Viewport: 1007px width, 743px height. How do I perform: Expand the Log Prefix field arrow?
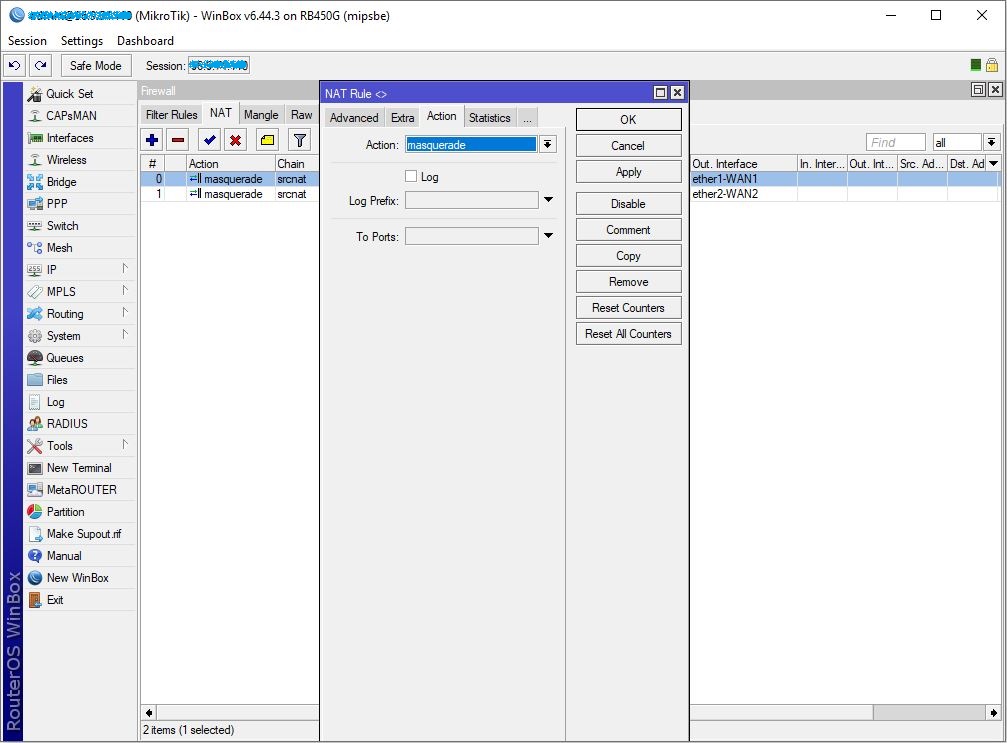[x=548, y=200]
